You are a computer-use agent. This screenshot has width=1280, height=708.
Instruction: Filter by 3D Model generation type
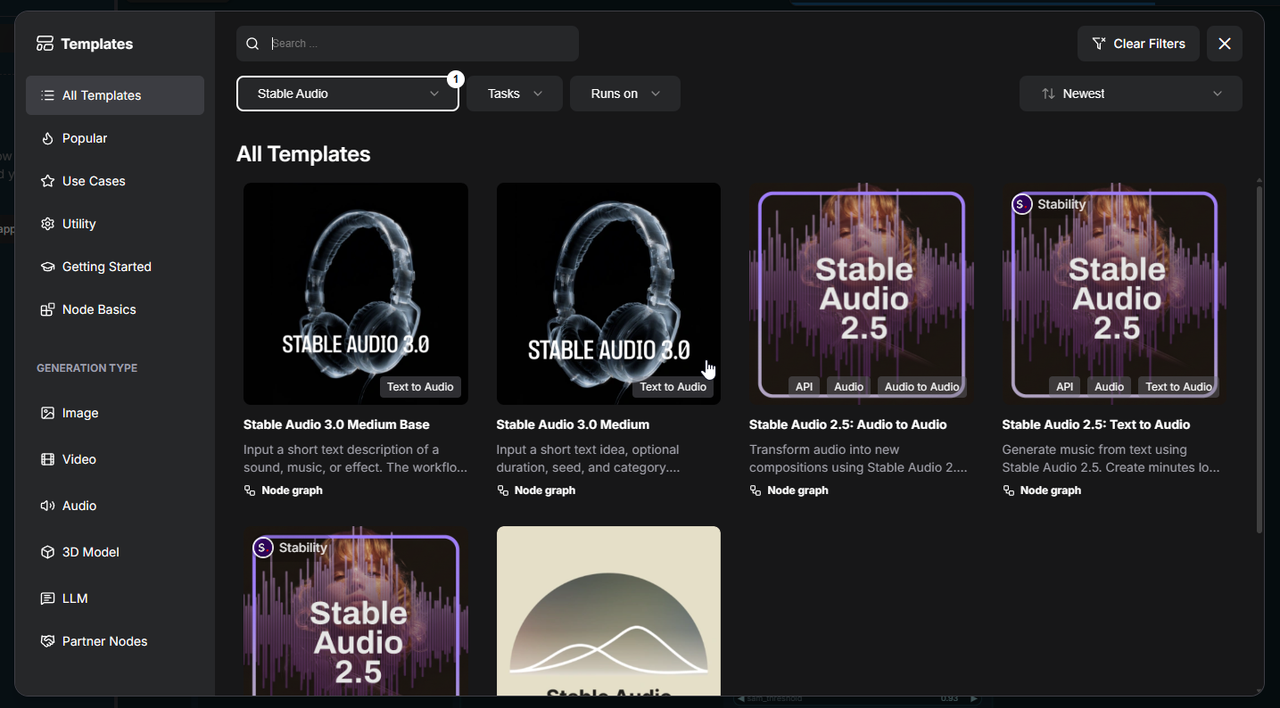tap(115, 552)
